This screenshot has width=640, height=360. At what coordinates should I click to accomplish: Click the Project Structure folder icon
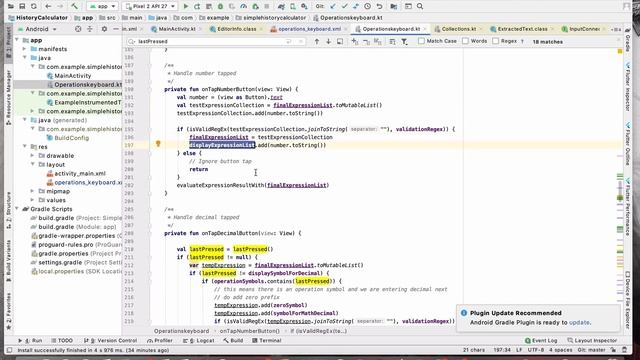[x=393, y=6]
